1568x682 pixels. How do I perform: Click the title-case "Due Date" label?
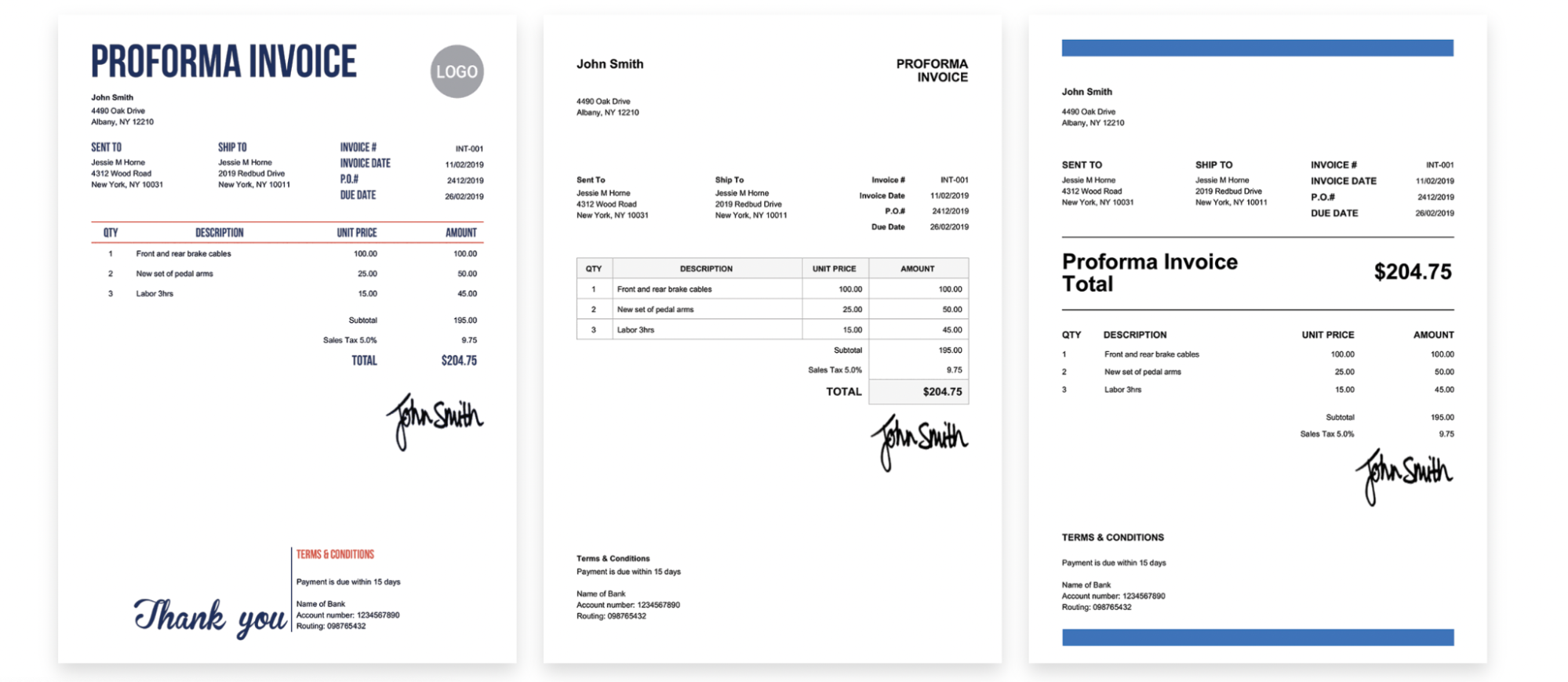pyautogui.click(x=888, y=227)
